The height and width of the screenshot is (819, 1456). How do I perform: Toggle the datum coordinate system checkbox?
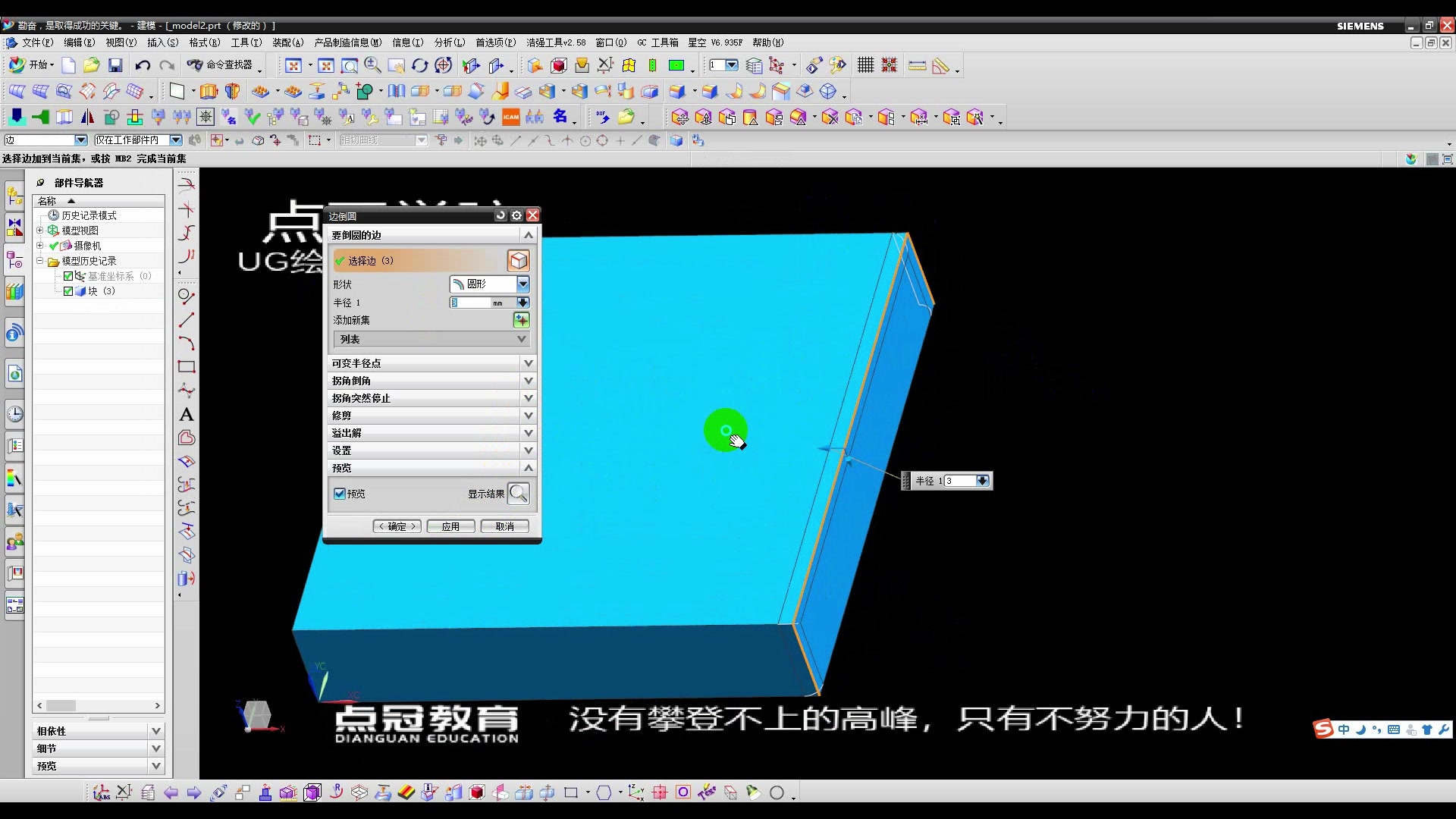coord(68,276)
